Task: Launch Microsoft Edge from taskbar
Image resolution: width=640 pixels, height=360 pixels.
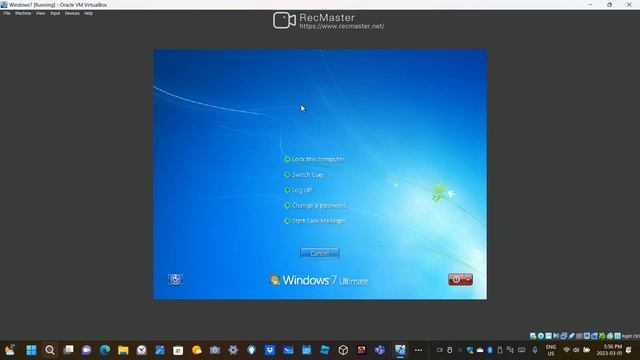Action: tap(105, 350)
